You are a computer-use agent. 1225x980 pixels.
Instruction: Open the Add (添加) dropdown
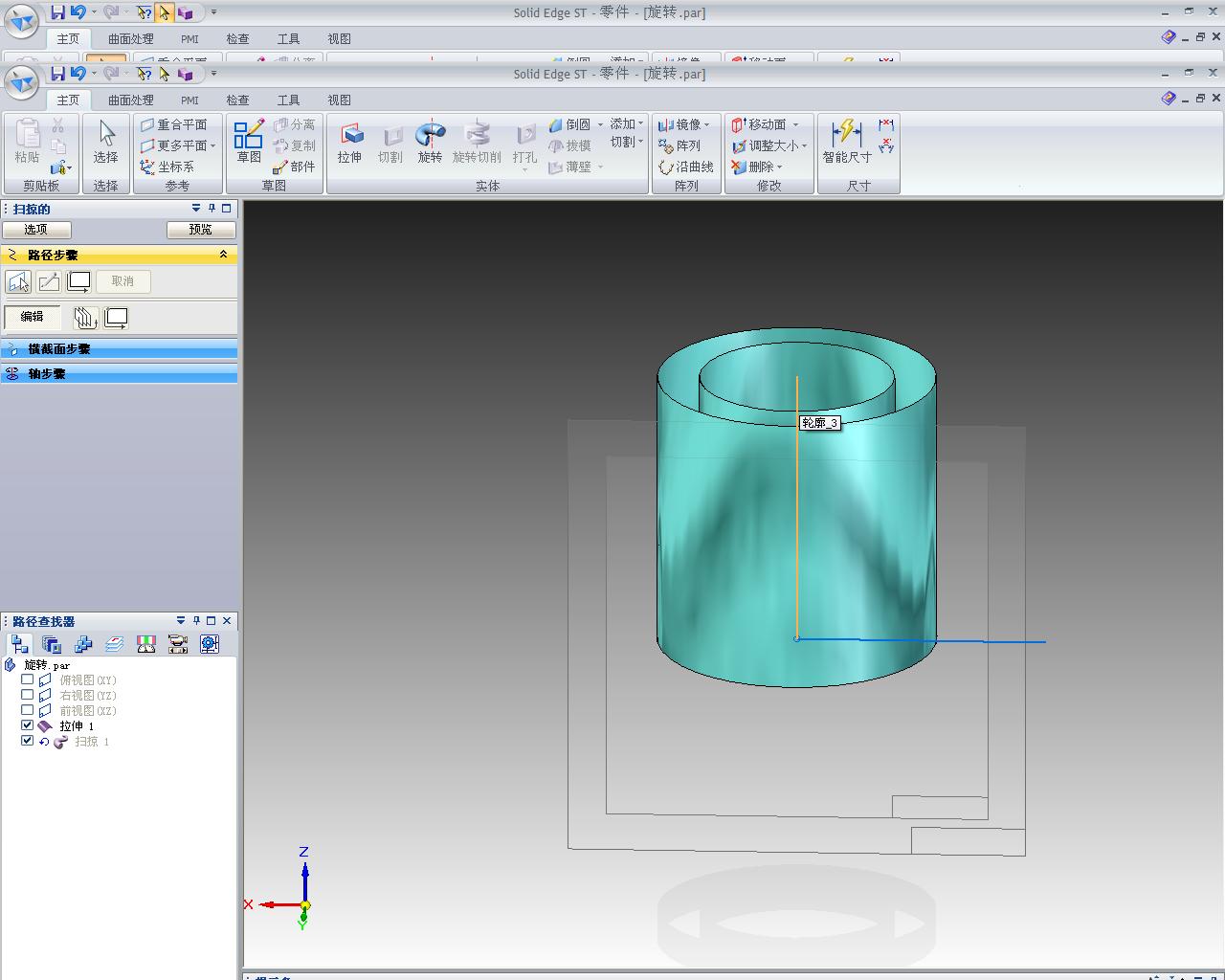click(x=627, y=124)
